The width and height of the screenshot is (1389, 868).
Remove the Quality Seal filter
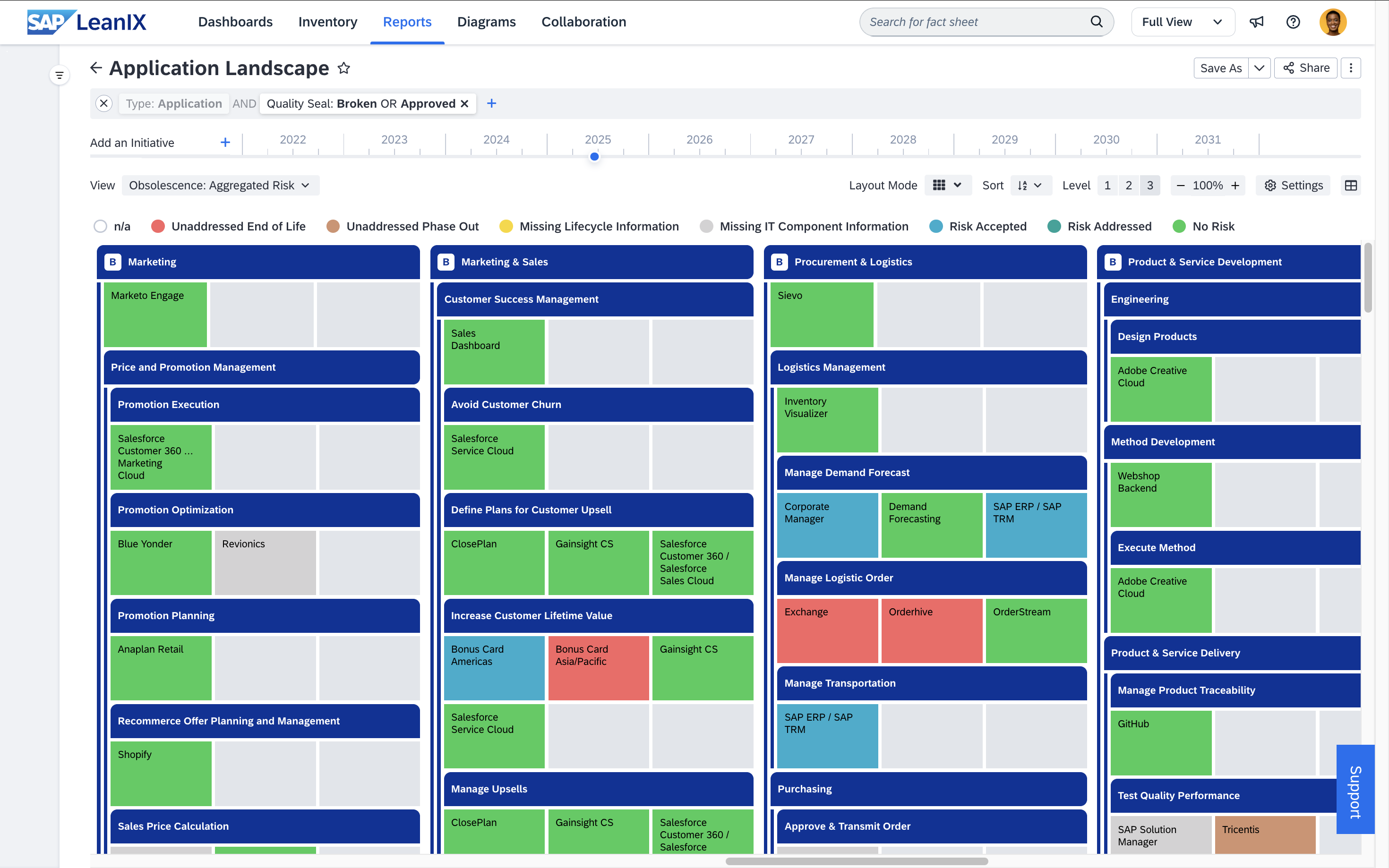point(464,103)
